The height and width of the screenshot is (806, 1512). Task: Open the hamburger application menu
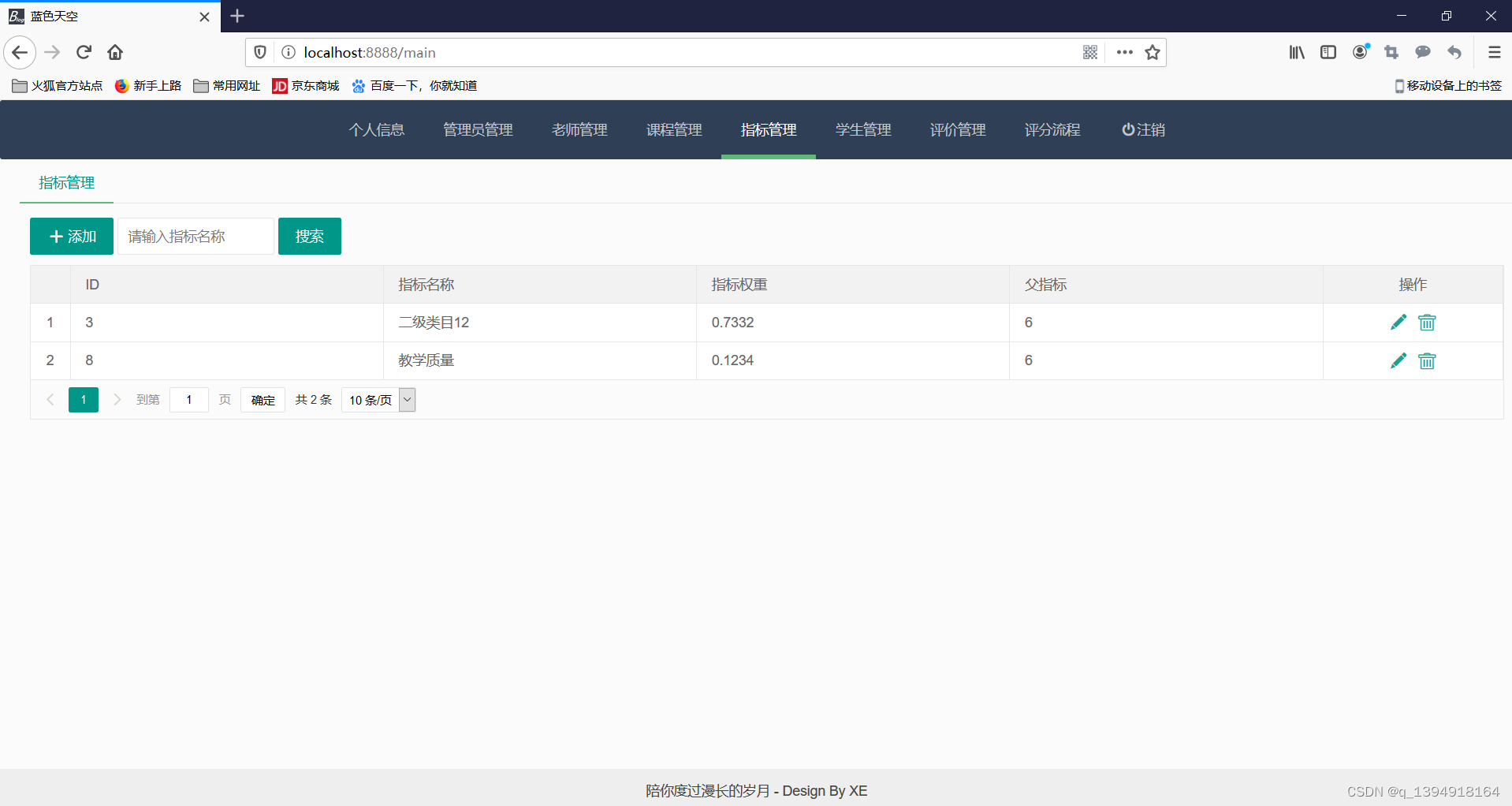point(1494,52)
